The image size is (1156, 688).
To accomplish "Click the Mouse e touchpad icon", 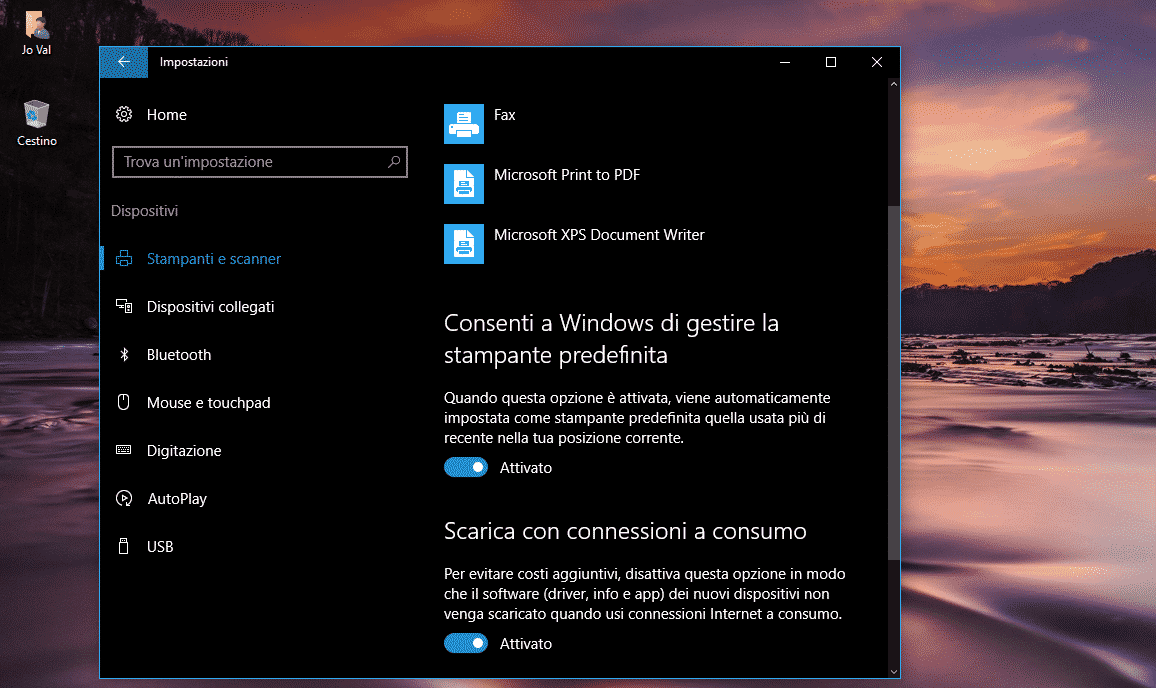I will (124, 402).
